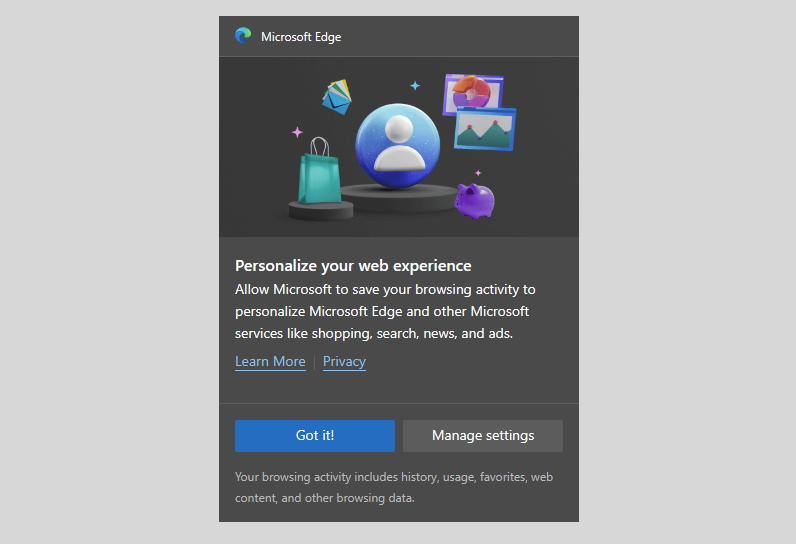Viewport: 796px width, 544px height.
Task: Click the 'Personalize your web experience' heading
Action: coord(353,265)
